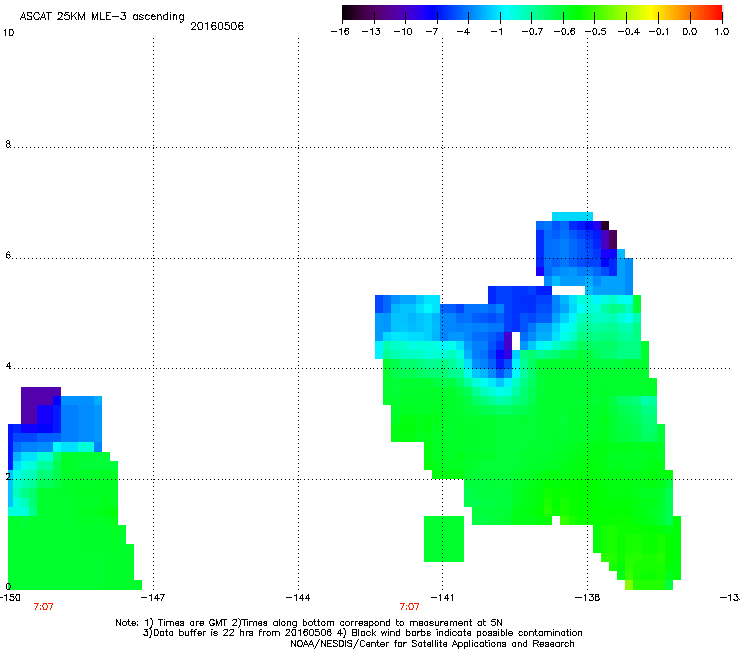Click the colorbar label '-0.6'
Viewport: 740px width, 650px height.
pos(564,32)
